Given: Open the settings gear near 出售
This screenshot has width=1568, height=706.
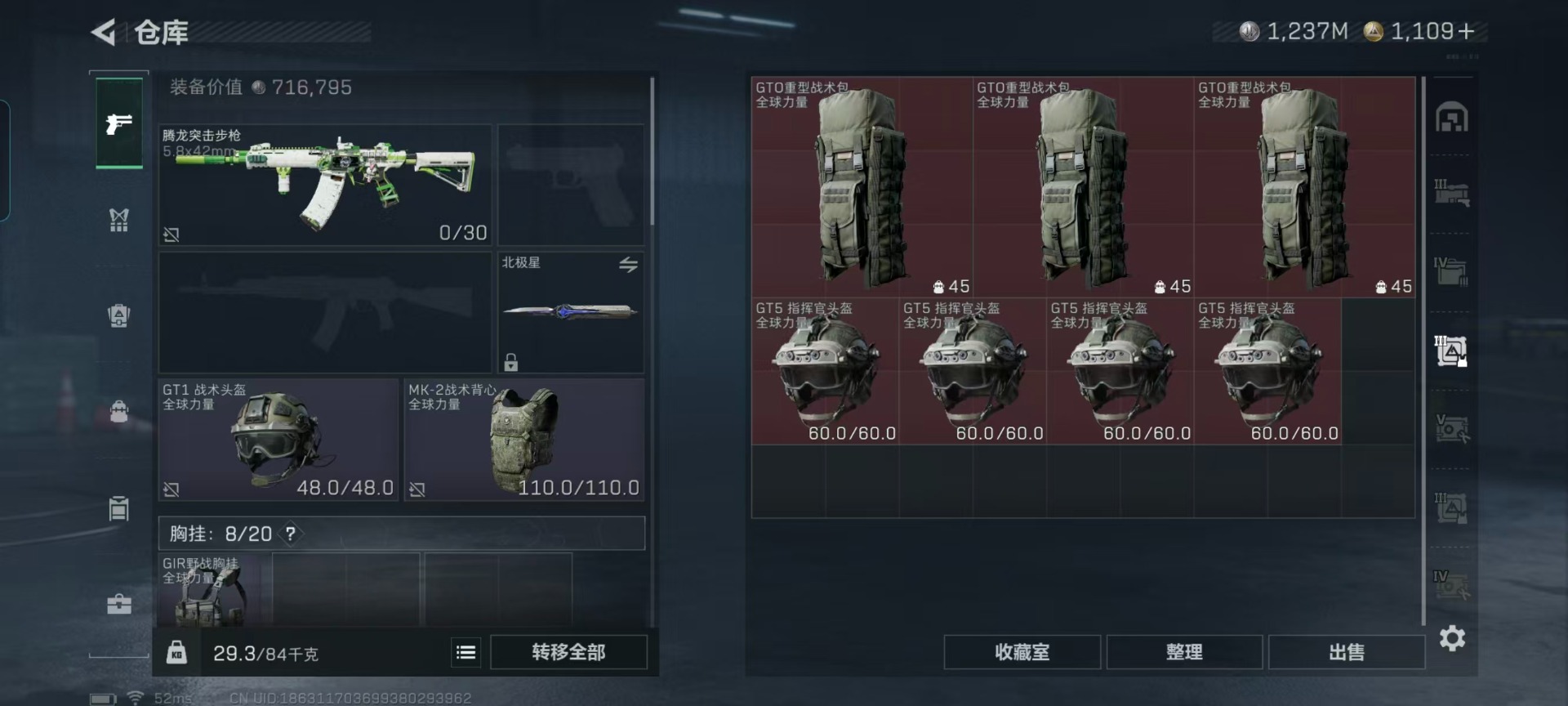Looking at the screenshot, I should 1452,638.
